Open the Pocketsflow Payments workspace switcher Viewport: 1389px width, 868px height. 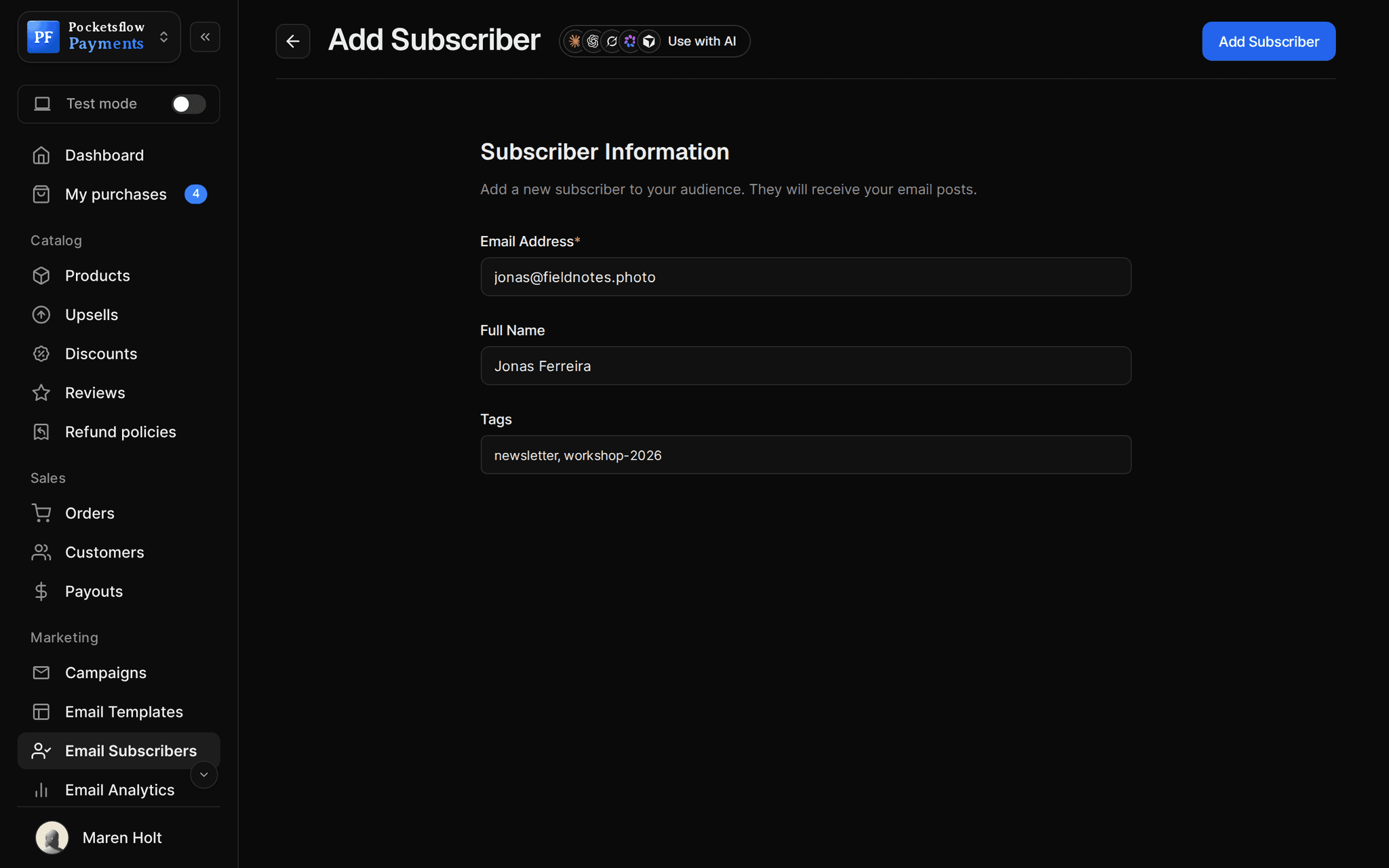point(99,37)
